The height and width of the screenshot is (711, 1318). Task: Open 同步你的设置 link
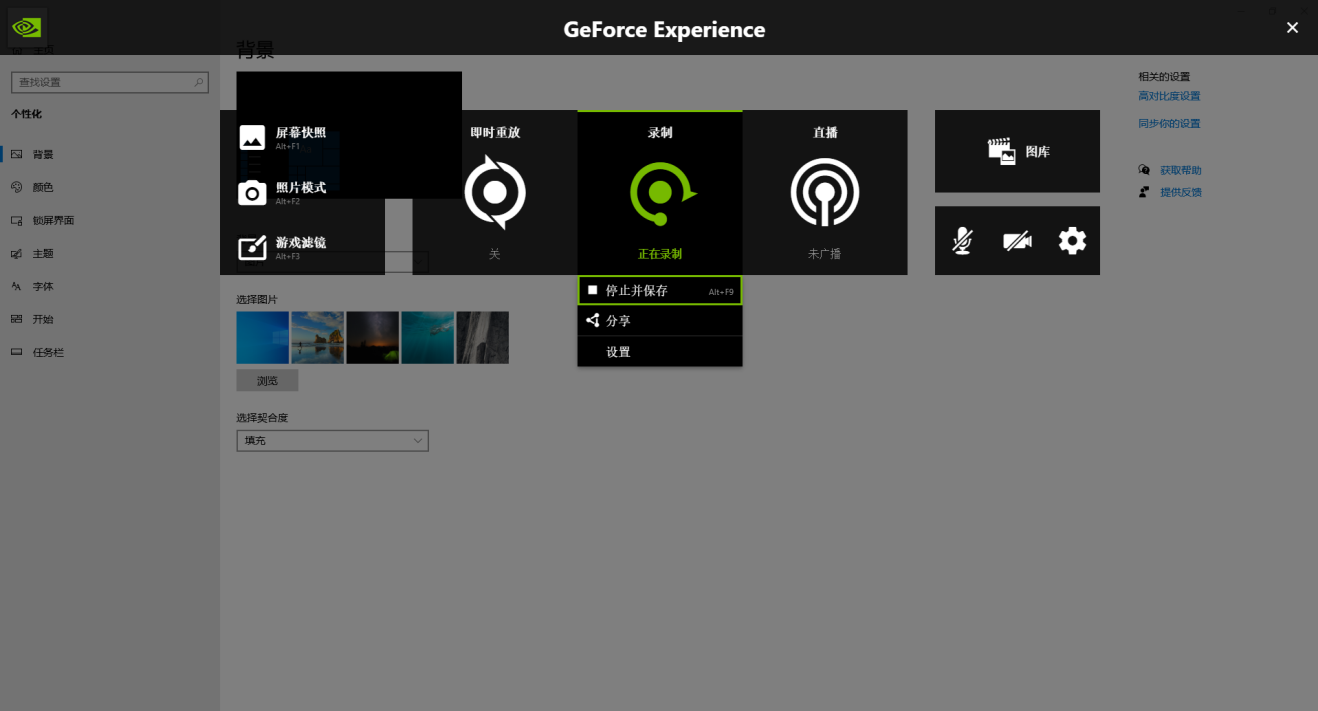point(1169,124)
